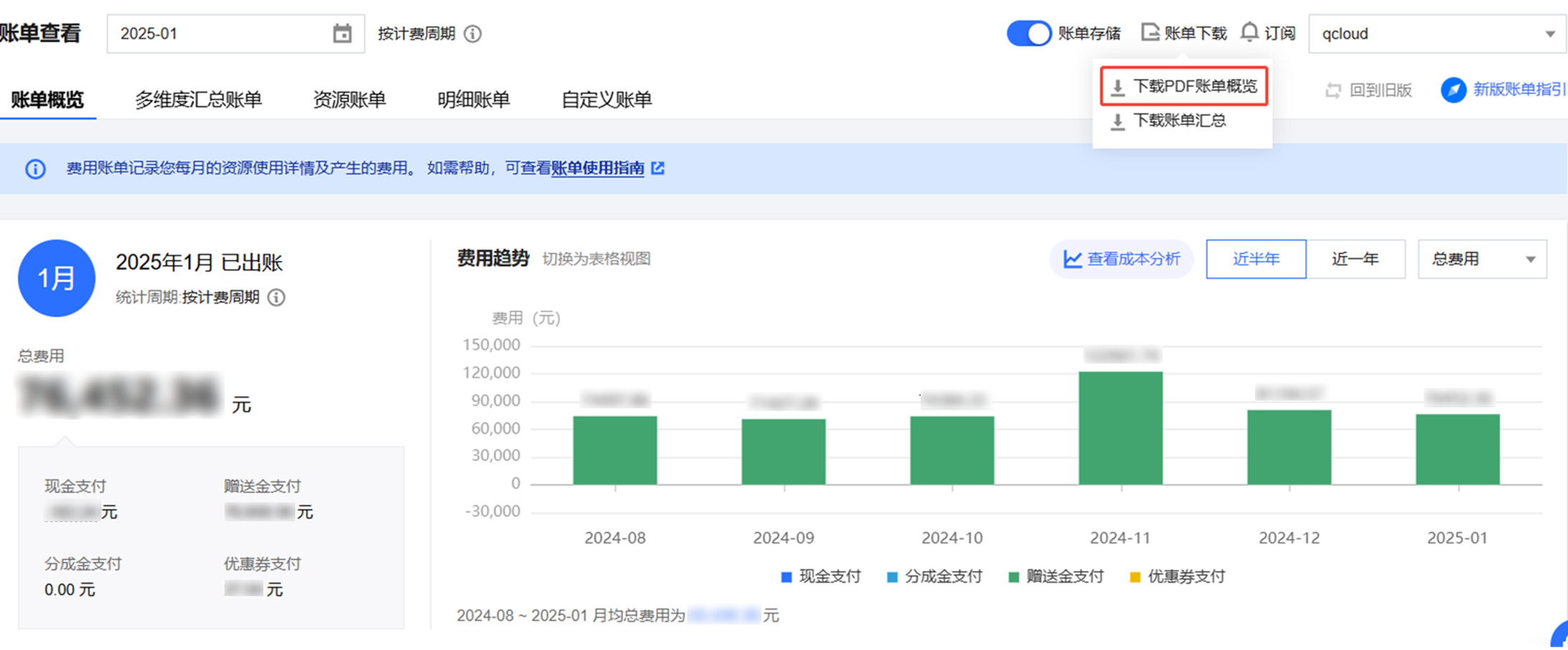Select the 近半年 time range

click(1256, 259)
